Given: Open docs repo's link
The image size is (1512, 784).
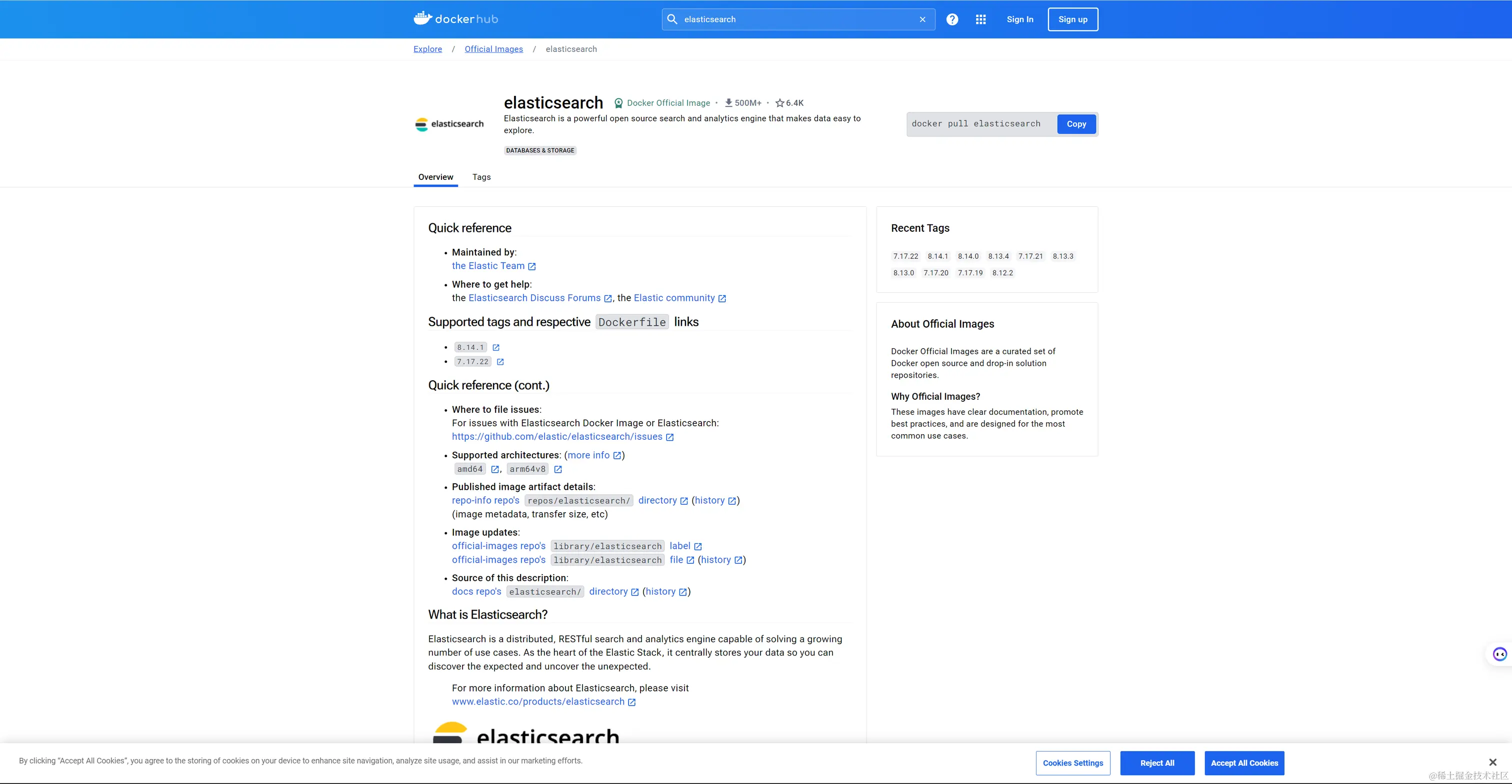Looking at the screenshot, I should coord(476,592).
